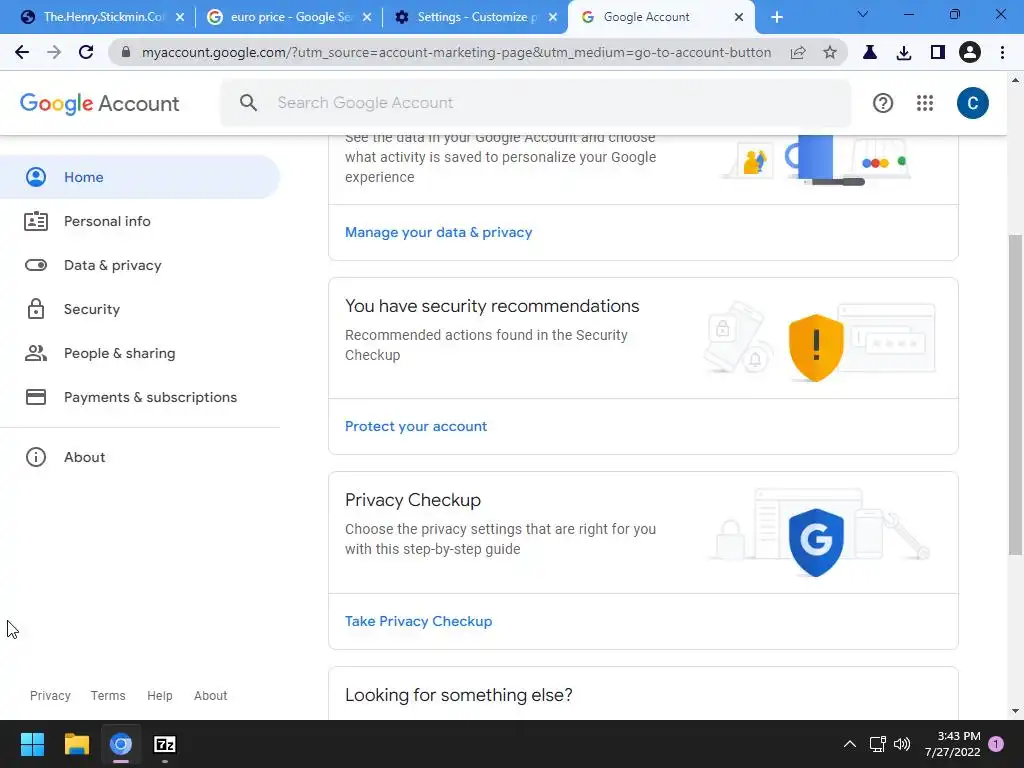Open Google Account help icon

(882, 103)
